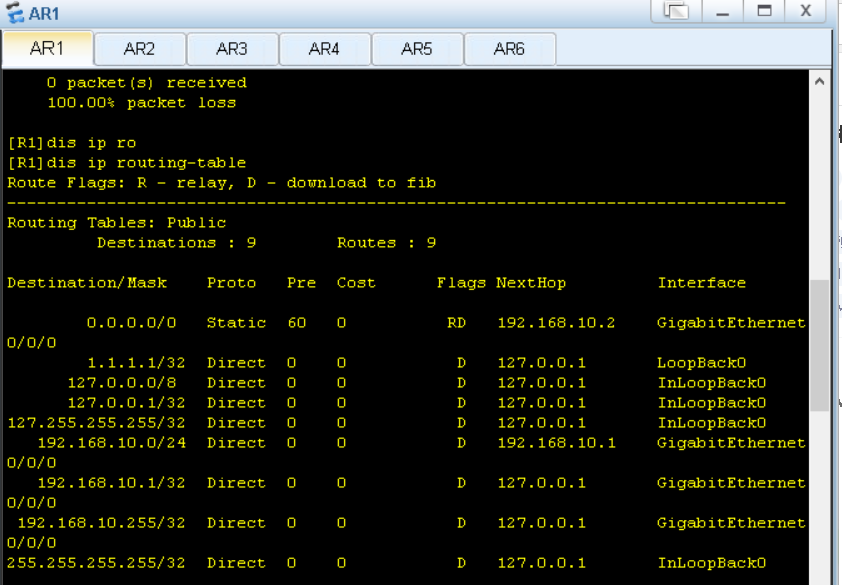Click the 'Interface' column header
Image resolution: width=842 pixels, height=585 pixels.
click(702, 283)
